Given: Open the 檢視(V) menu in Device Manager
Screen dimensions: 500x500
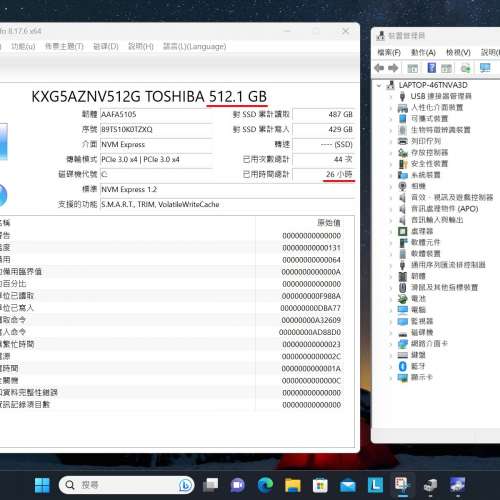Looking at the screenshot, I should (x=458, y=52).
